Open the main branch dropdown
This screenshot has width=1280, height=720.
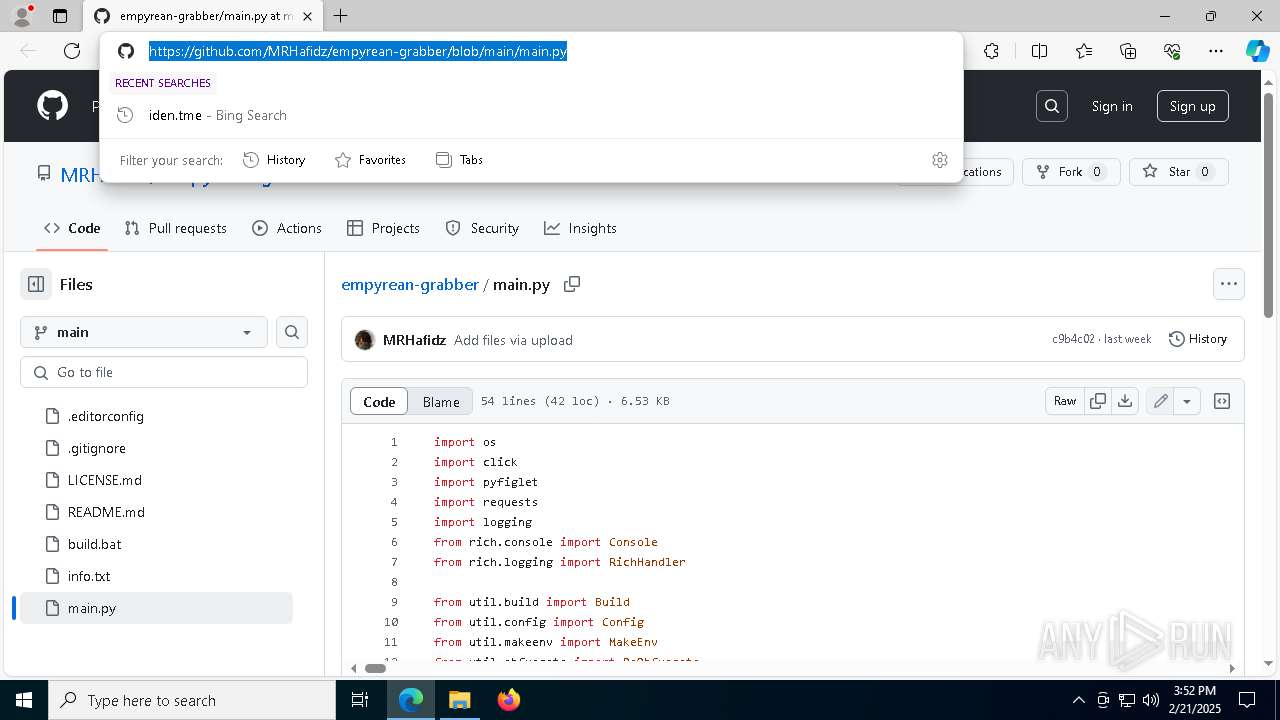pyautogui.click(x=144, y=332)
